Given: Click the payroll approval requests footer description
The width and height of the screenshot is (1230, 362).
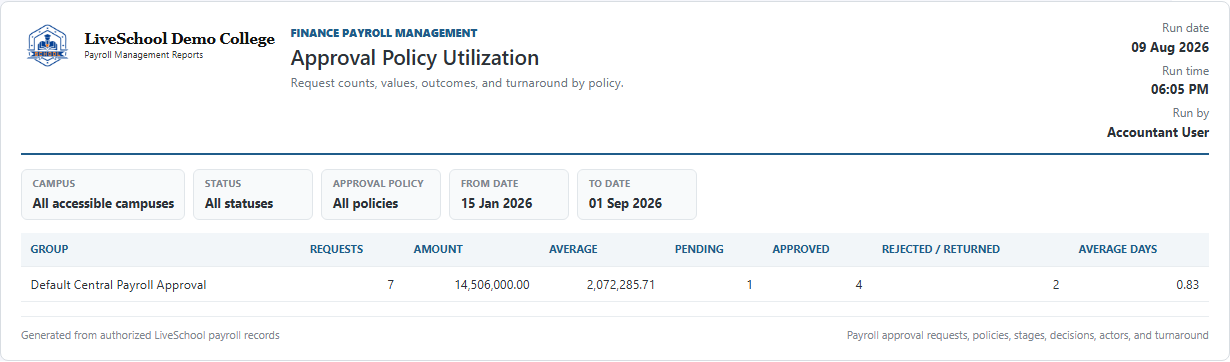Looking at the screenshot, I should tap(1027, 335).
